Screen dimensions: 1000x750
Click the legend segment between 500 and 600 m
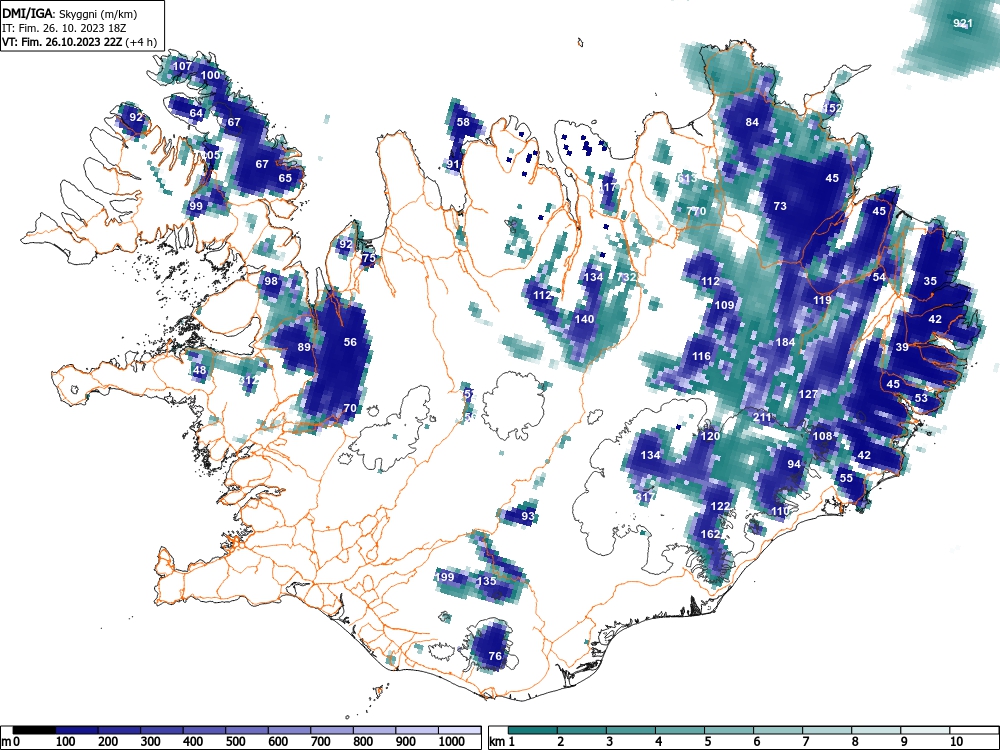[247, 730]
